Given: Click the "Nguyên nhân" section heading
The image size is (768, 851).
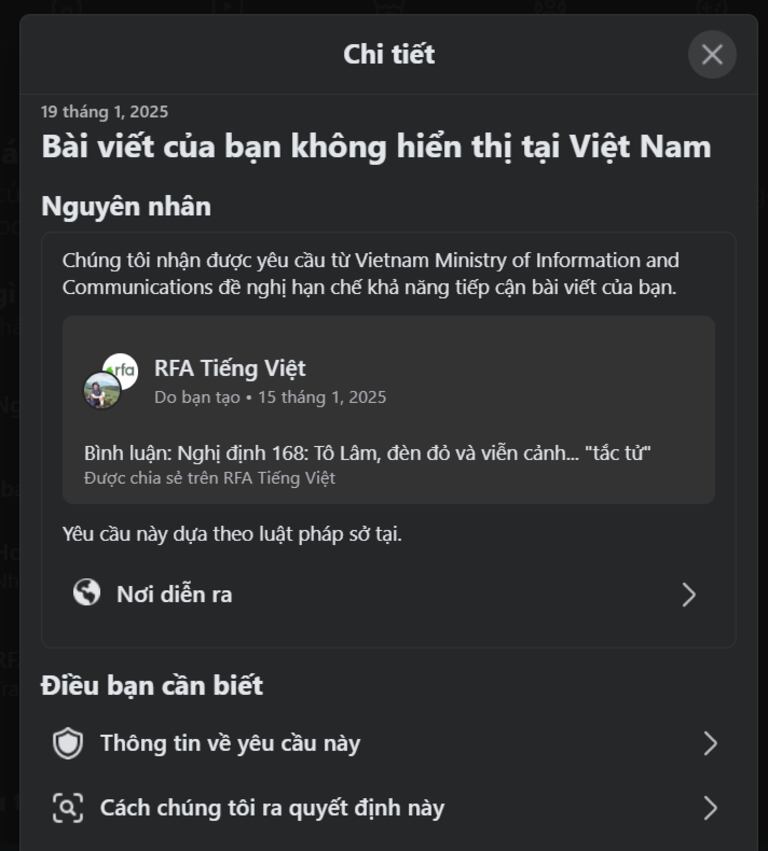Looking at the screenshot, I should click(x=124, y=206).
